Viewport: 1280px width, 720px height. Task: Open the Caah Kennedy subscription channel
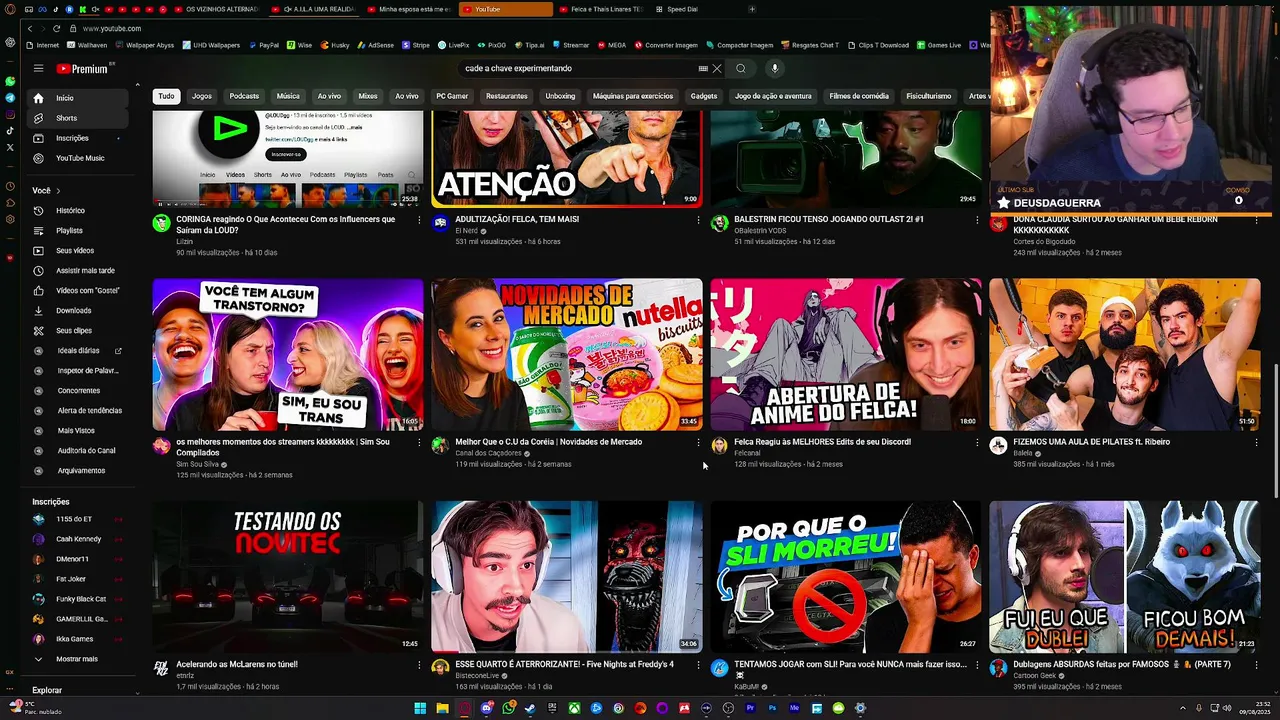pos(78,539)
